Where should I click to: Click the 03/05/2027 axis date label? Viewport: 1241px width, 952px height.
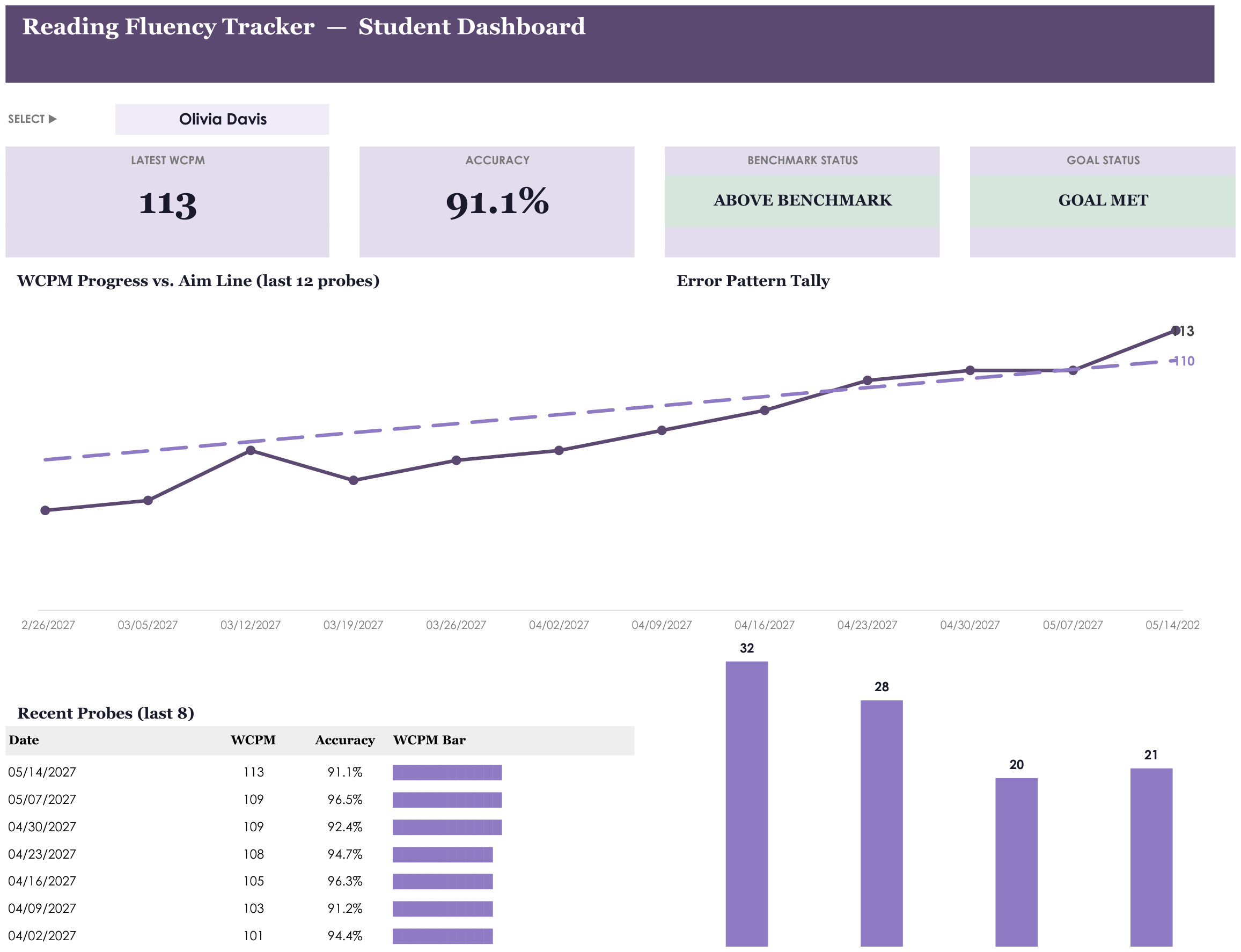click(147, 625)
